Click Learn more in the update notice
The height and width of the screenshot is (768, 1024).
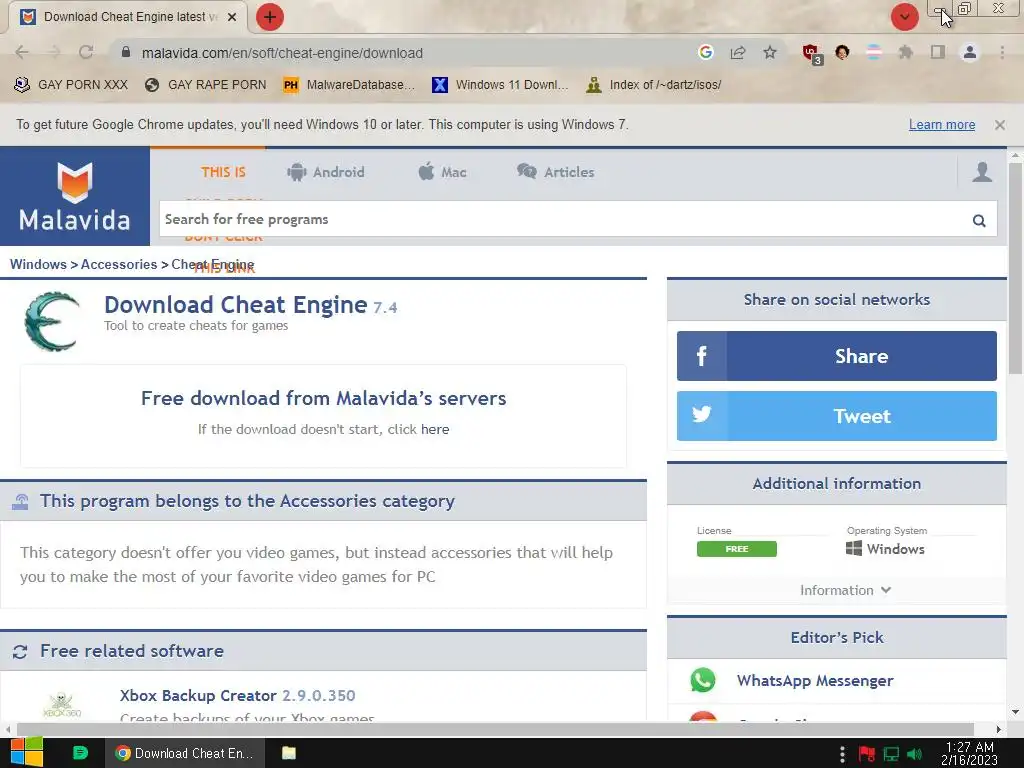point(942,125)
